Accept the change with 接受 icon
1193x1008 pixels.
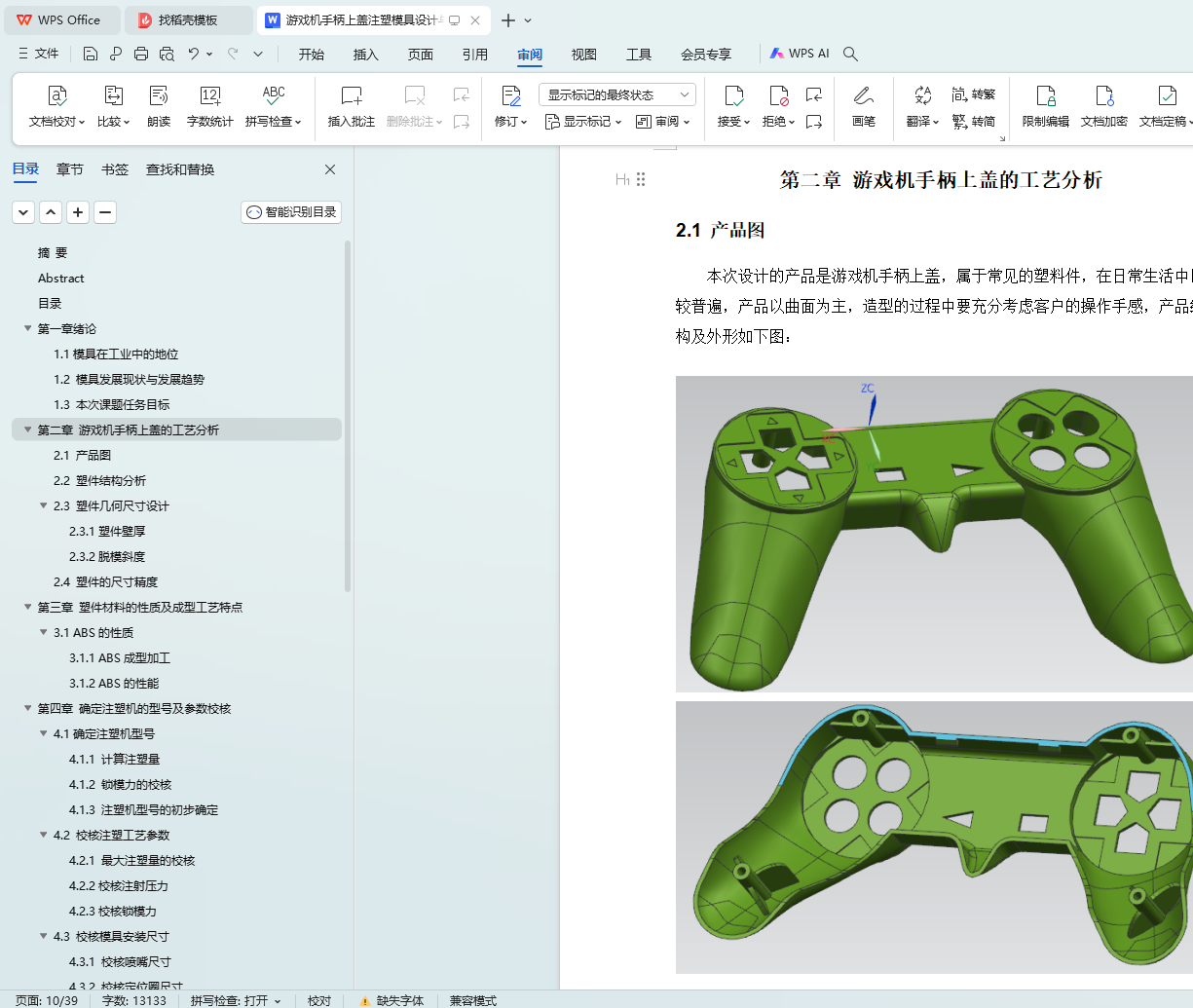(x=733, y=95)
